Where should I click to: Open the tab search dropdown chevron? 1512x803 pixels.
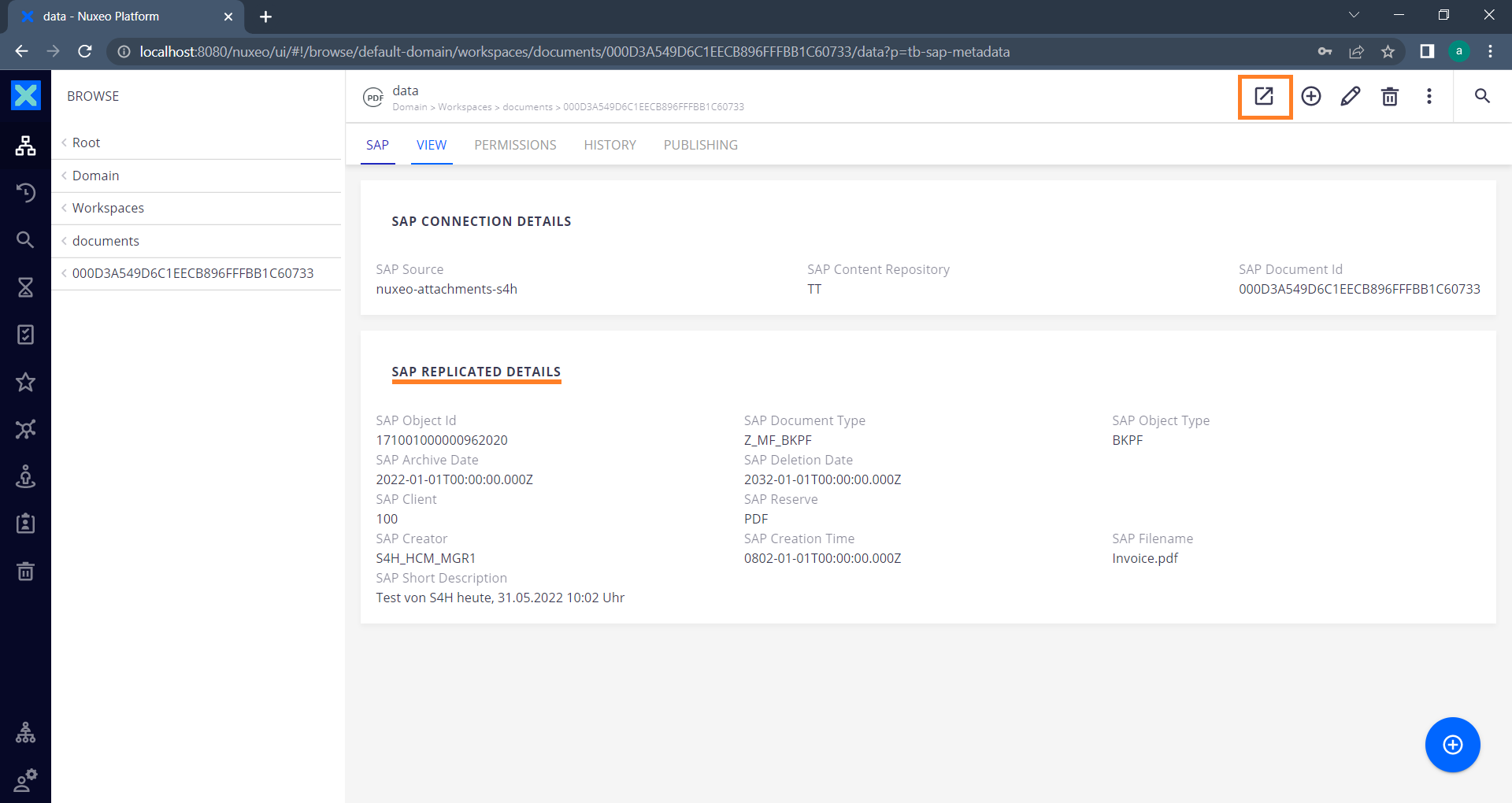(1354, 15)
